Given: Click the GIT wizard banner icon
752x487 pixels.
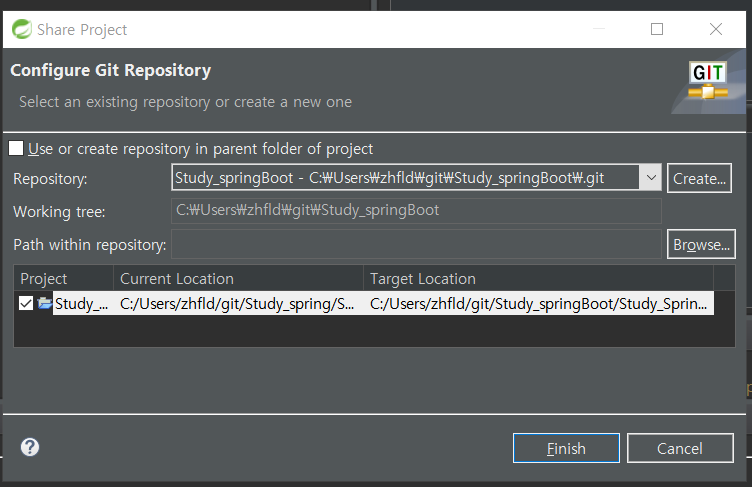Looking at the screenshot, I should tap(708, 80).
